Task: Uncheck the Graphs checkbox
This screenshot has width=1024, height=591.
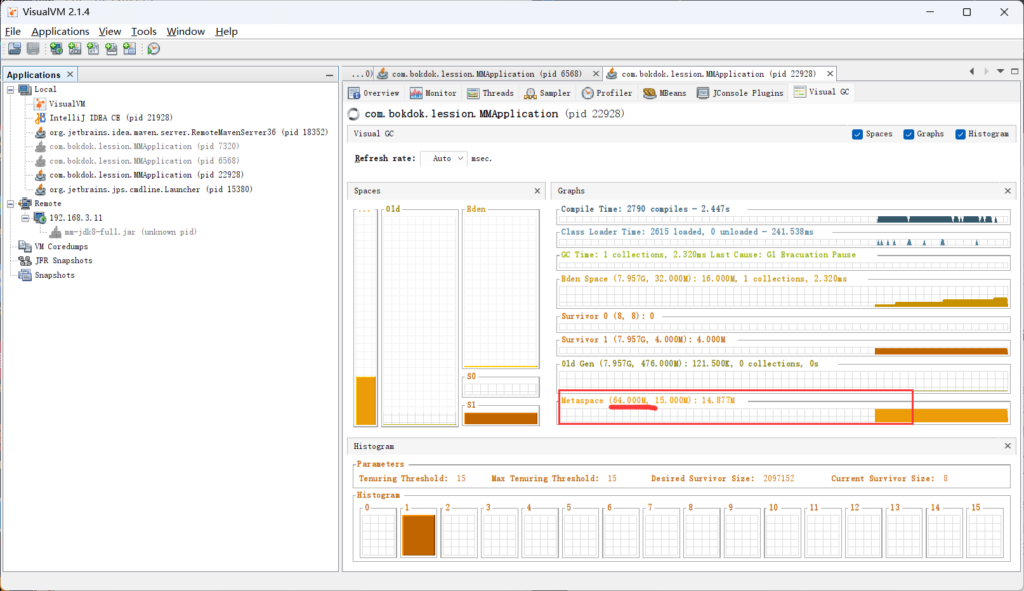Action: click(908, 134)
